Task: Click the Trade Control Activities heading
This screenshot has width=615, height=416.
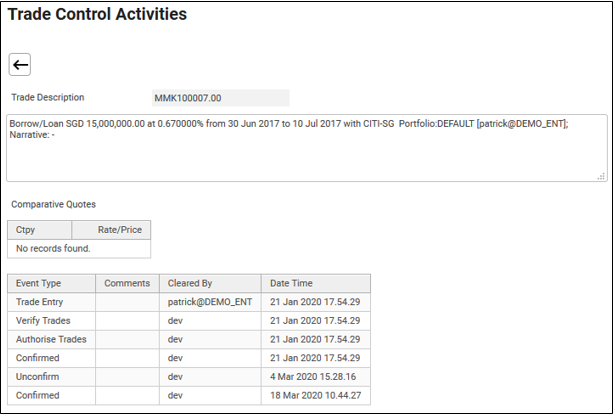Action: [97, 14]
